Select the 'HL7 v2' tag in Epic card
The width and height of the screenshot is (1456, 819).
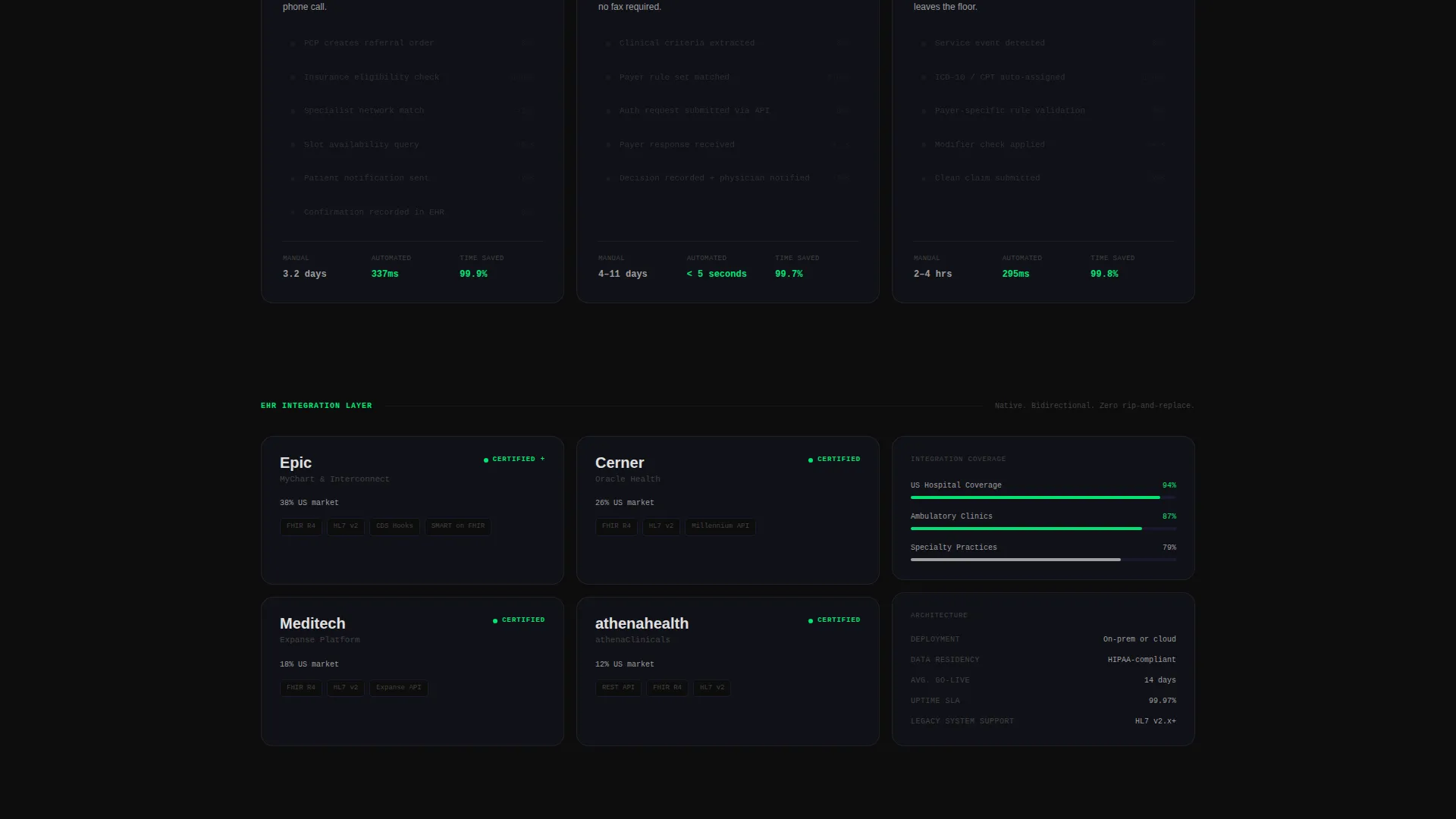tap(346, 526)
